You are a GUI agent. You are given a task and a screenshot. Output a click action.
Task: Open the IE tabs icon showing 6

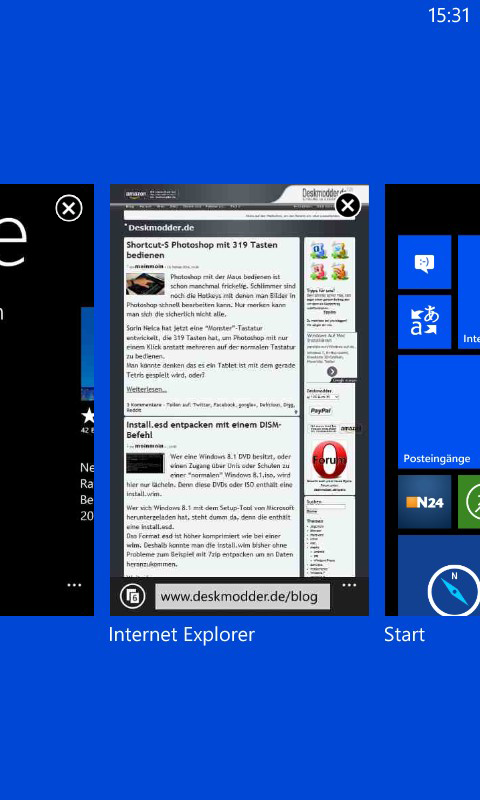coord(133,596)
